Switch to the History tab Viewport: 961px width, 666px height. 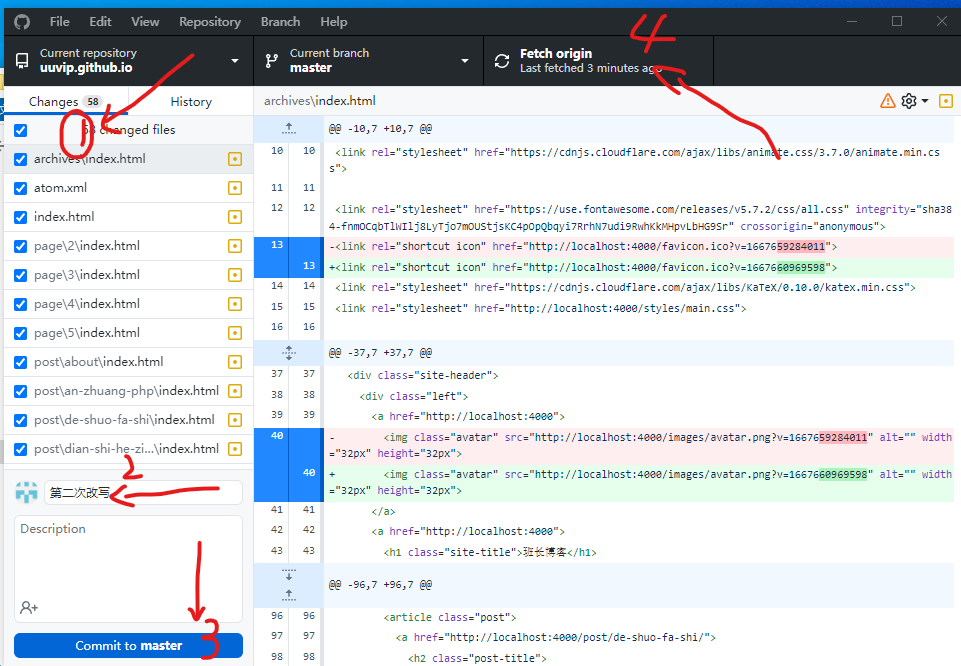coord(191,102)
